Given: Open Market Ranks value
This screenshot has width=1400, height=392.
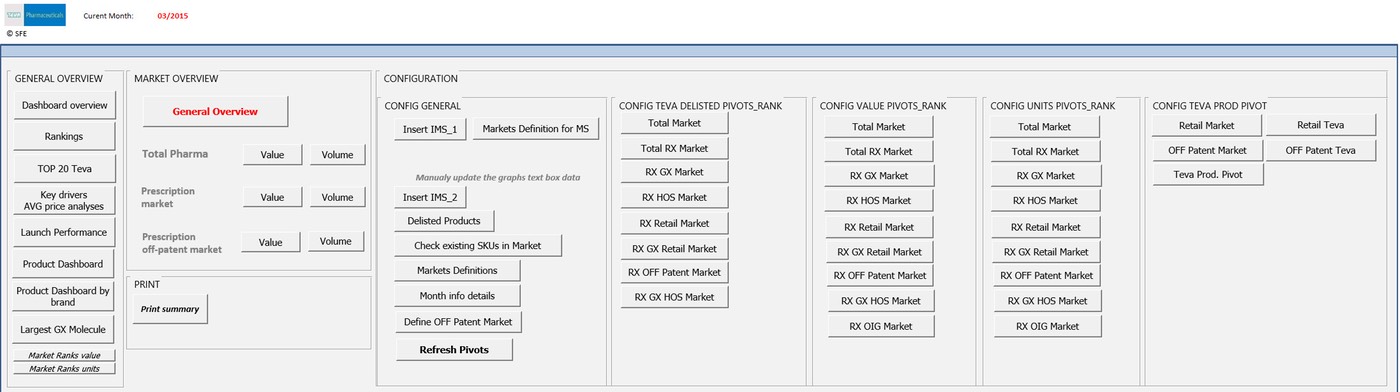Looking at the screenshot, I should coord(65,355).
